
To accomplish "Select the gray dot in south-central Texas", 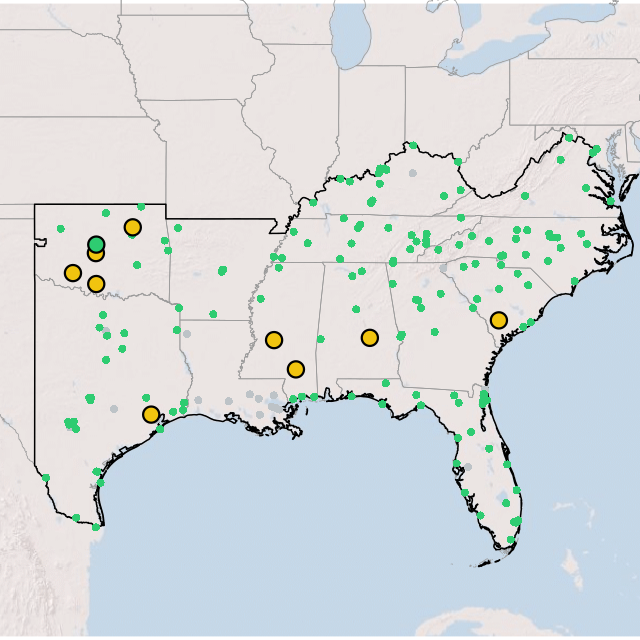I will tap(114, 409).
